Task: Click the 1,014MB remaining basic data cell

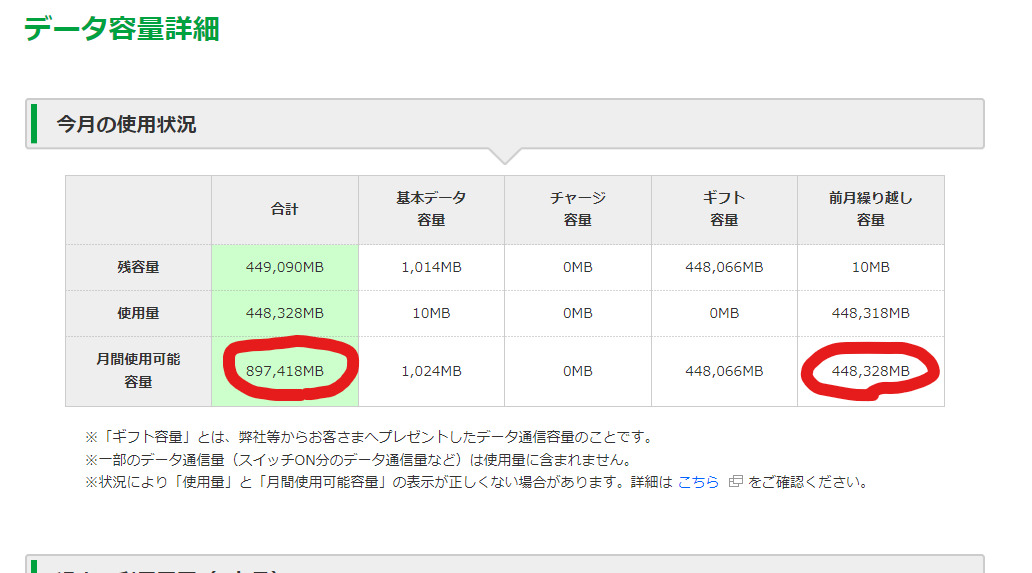Action: point(431,268)
